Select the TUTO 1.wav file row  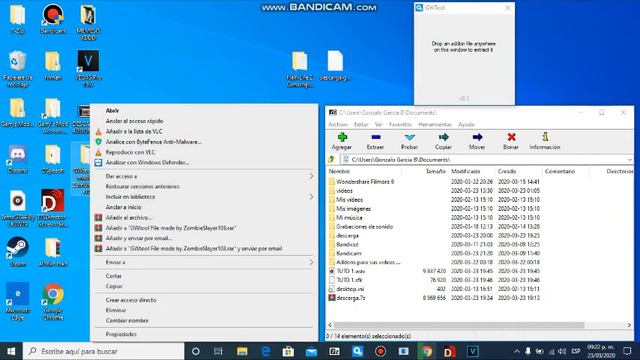pyautogui.click(x=435, y=271)
